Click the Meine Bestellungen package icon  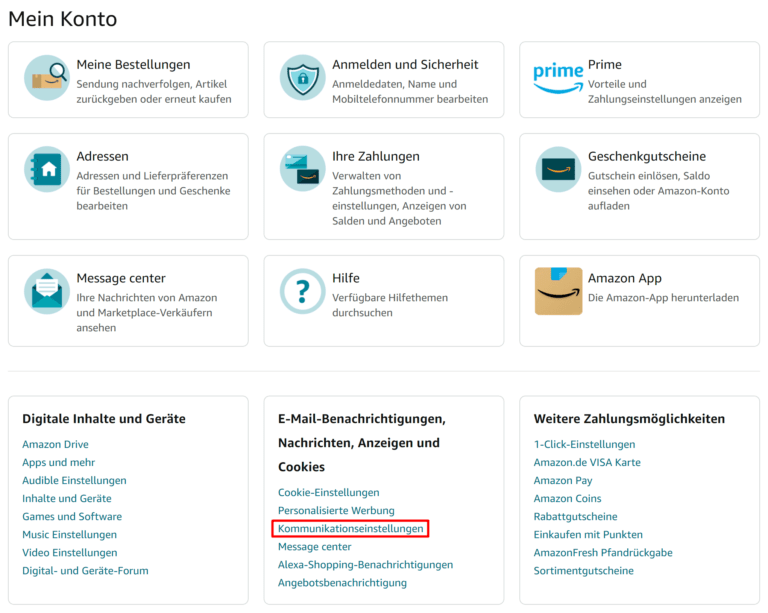click(47, 78)
